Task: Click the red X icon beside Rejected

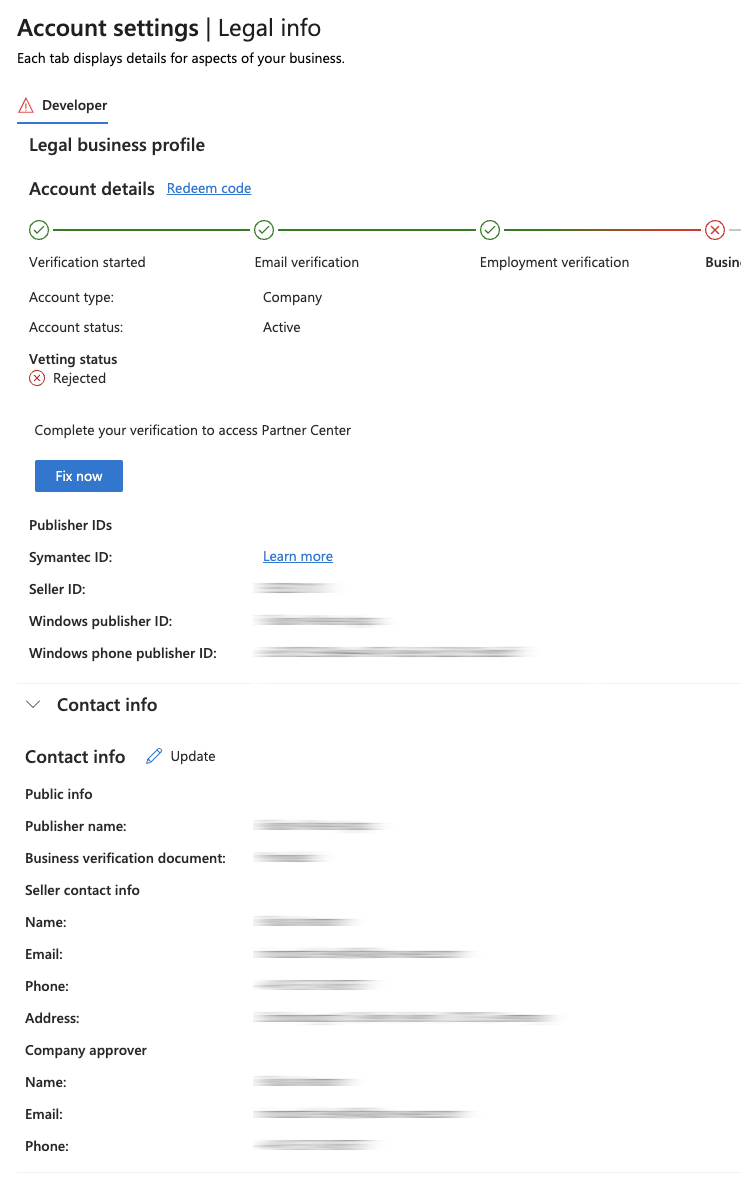Action: click(37, 378)
